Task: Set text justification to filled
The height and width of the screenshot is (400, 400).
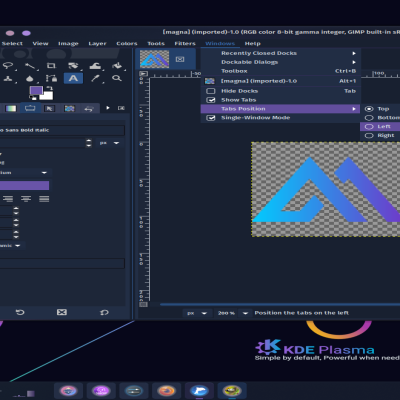Action: click(x=44, y=199)
